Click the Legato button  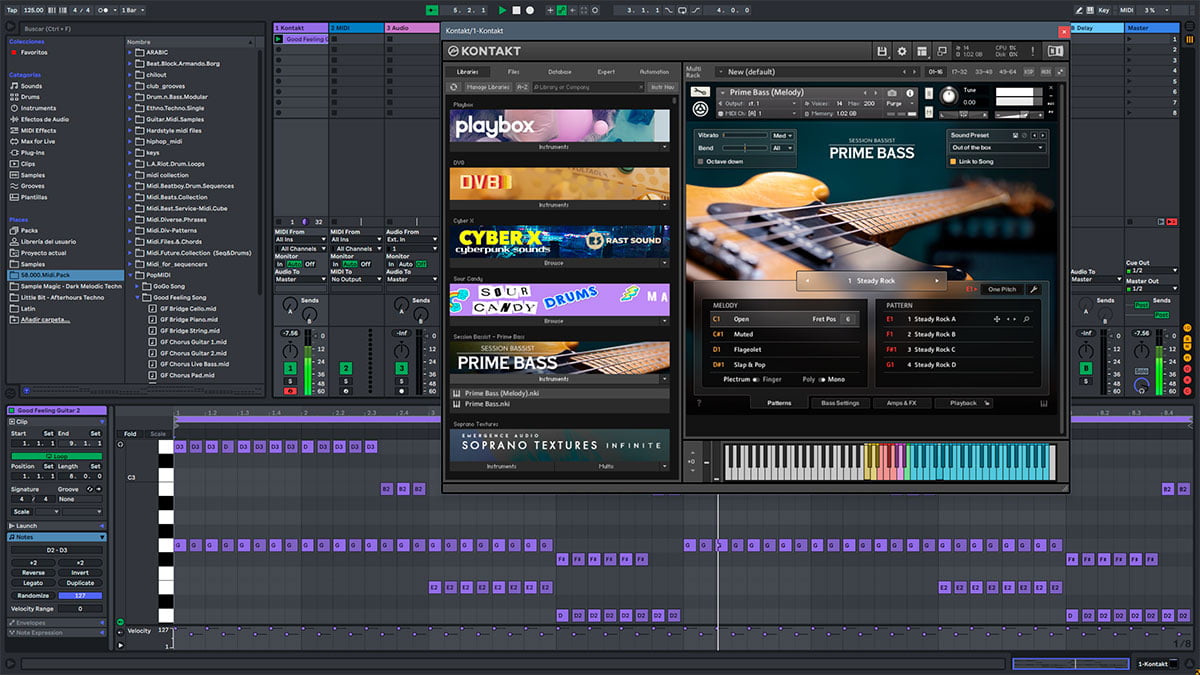[x=33, y=583]
